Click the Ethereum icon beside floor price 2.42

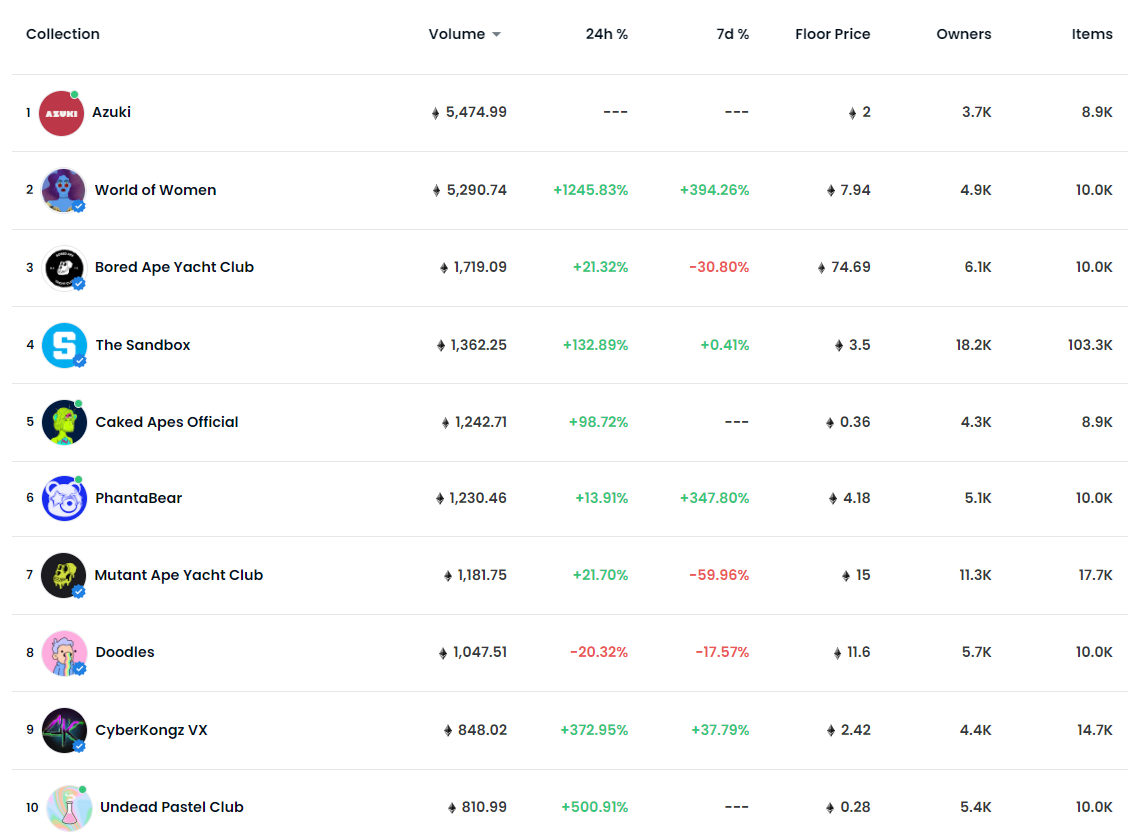(x=830, y=731)
